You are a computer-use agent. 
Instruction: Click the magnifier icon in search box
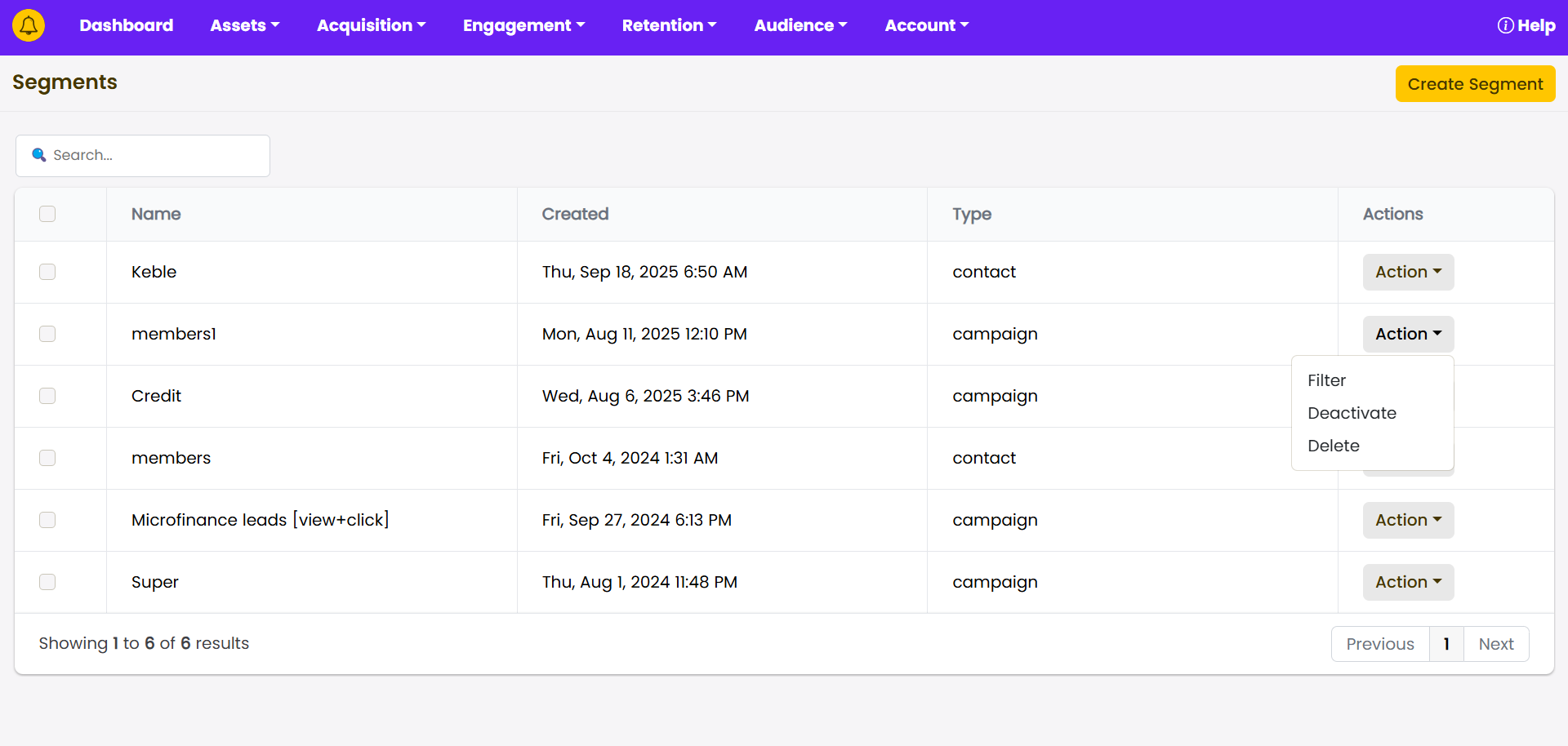click(38, 155)
